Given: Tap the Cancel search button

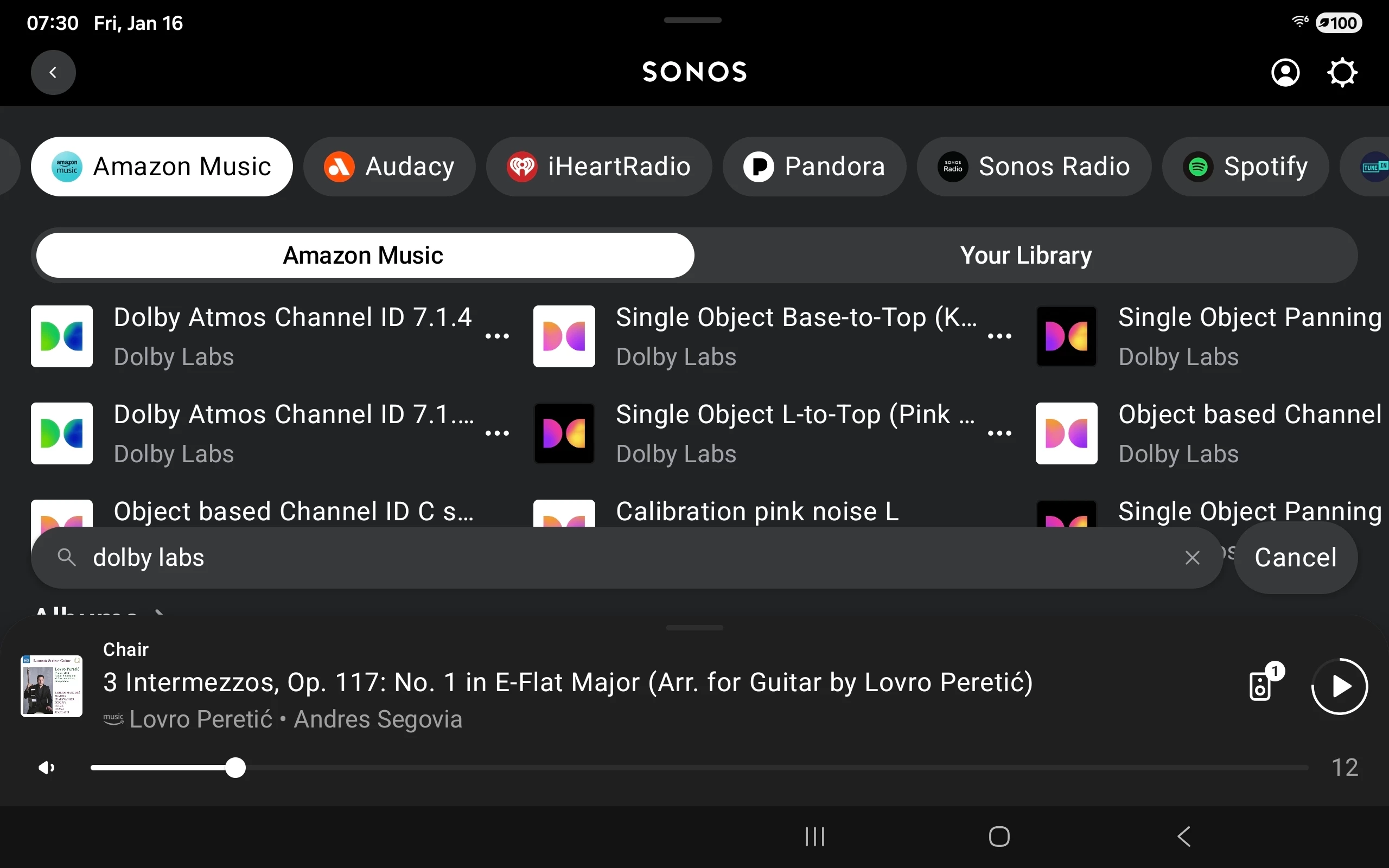Looking at the screenshot, I should click(1295, 558).
